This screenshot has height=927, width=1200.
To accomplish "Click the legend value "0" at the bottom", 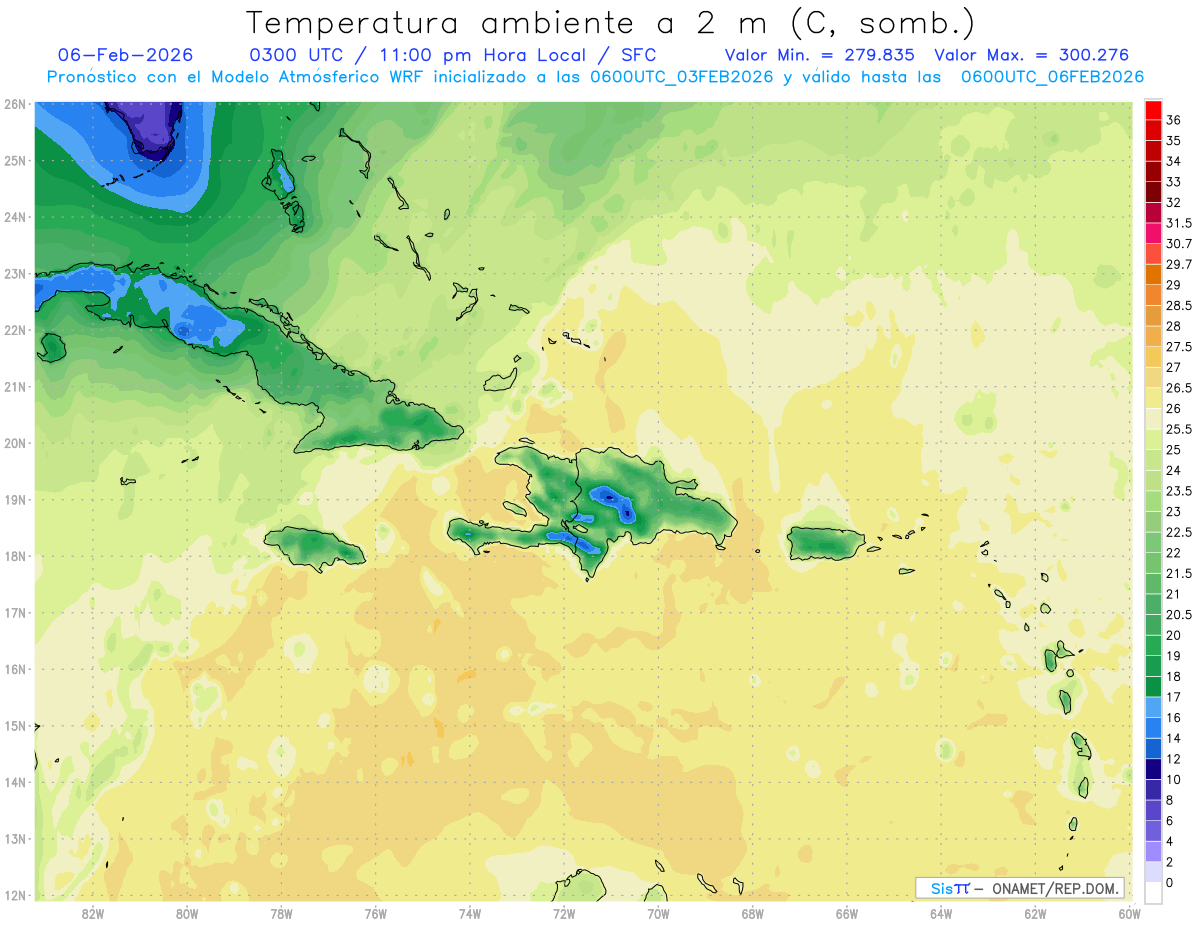I will [1170, 883].
